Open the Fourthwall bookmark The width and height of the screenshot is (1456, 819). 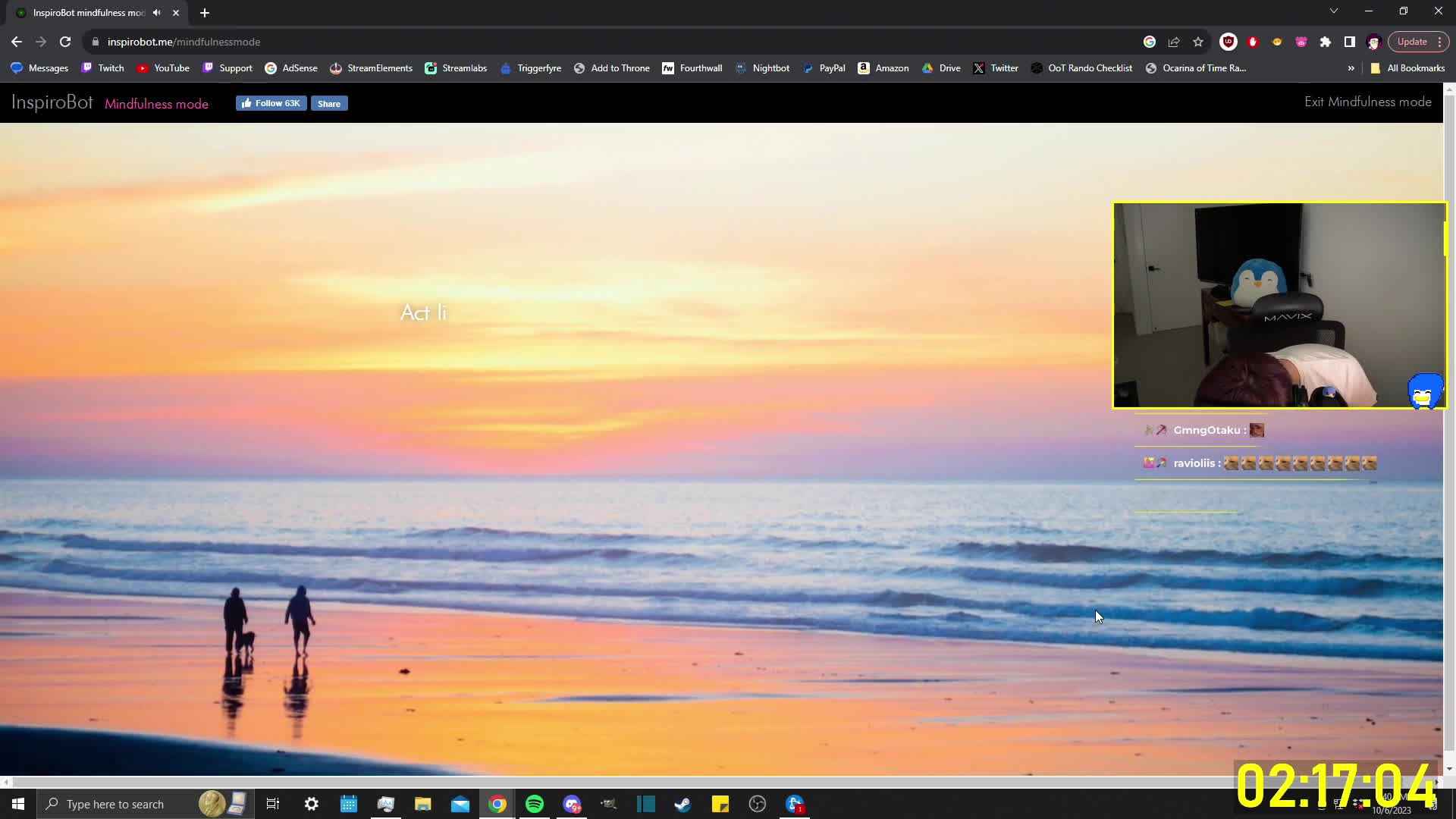coord(692,68)
